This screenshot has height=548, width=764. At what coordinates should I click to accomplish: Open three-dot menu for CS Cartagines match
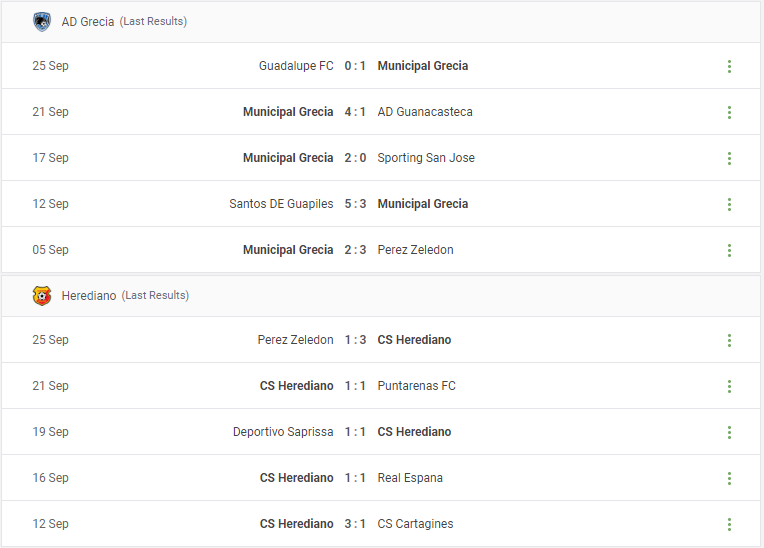pyautogui.click(x=729, y=524)
